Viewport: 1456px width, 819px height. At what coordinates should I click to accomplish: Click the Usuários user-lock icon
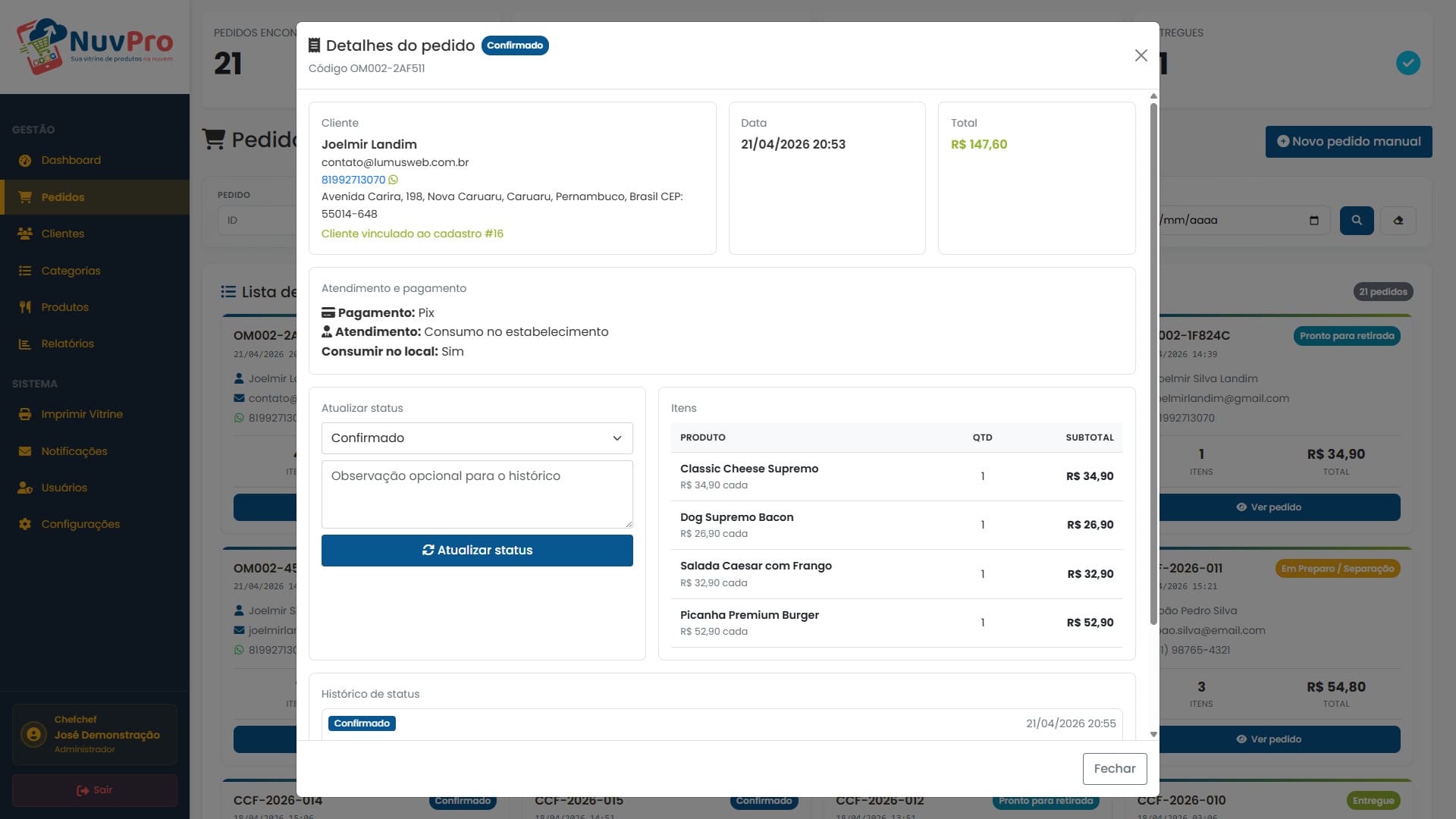point(25,488)
